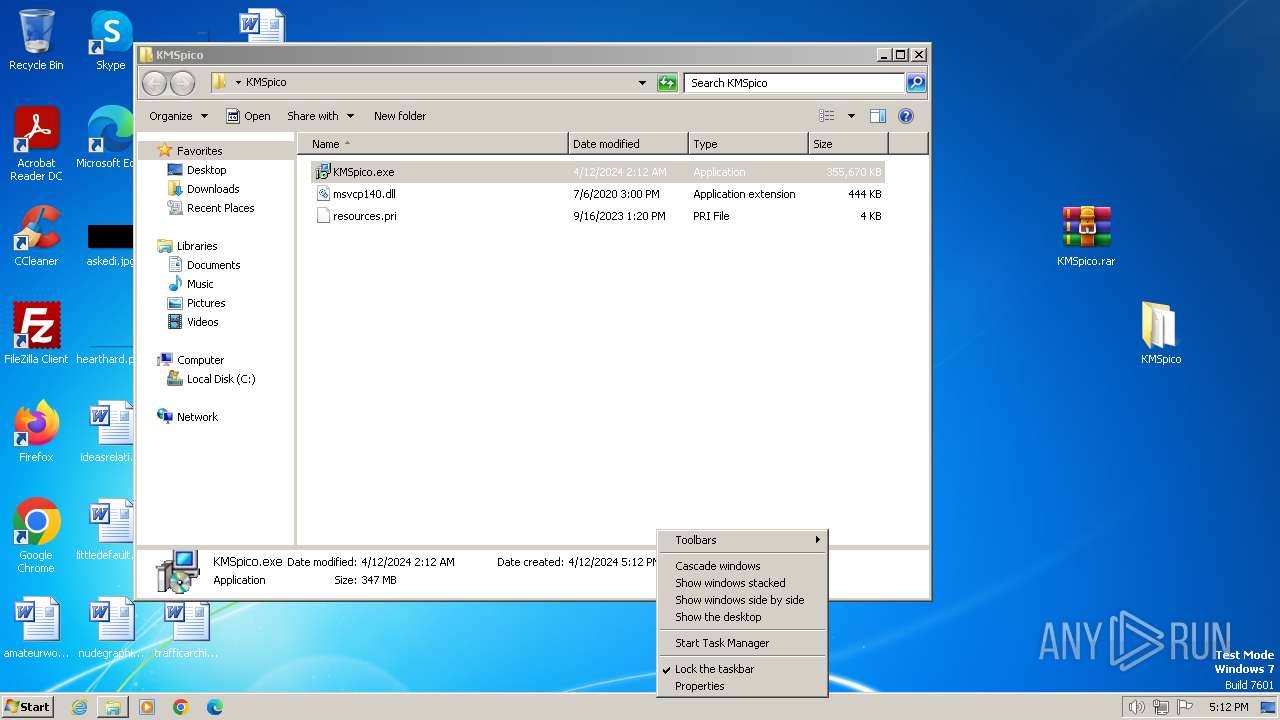Open Local Disk (C:)
Viewport: 1280px width, 720px height.
(221, 379)
